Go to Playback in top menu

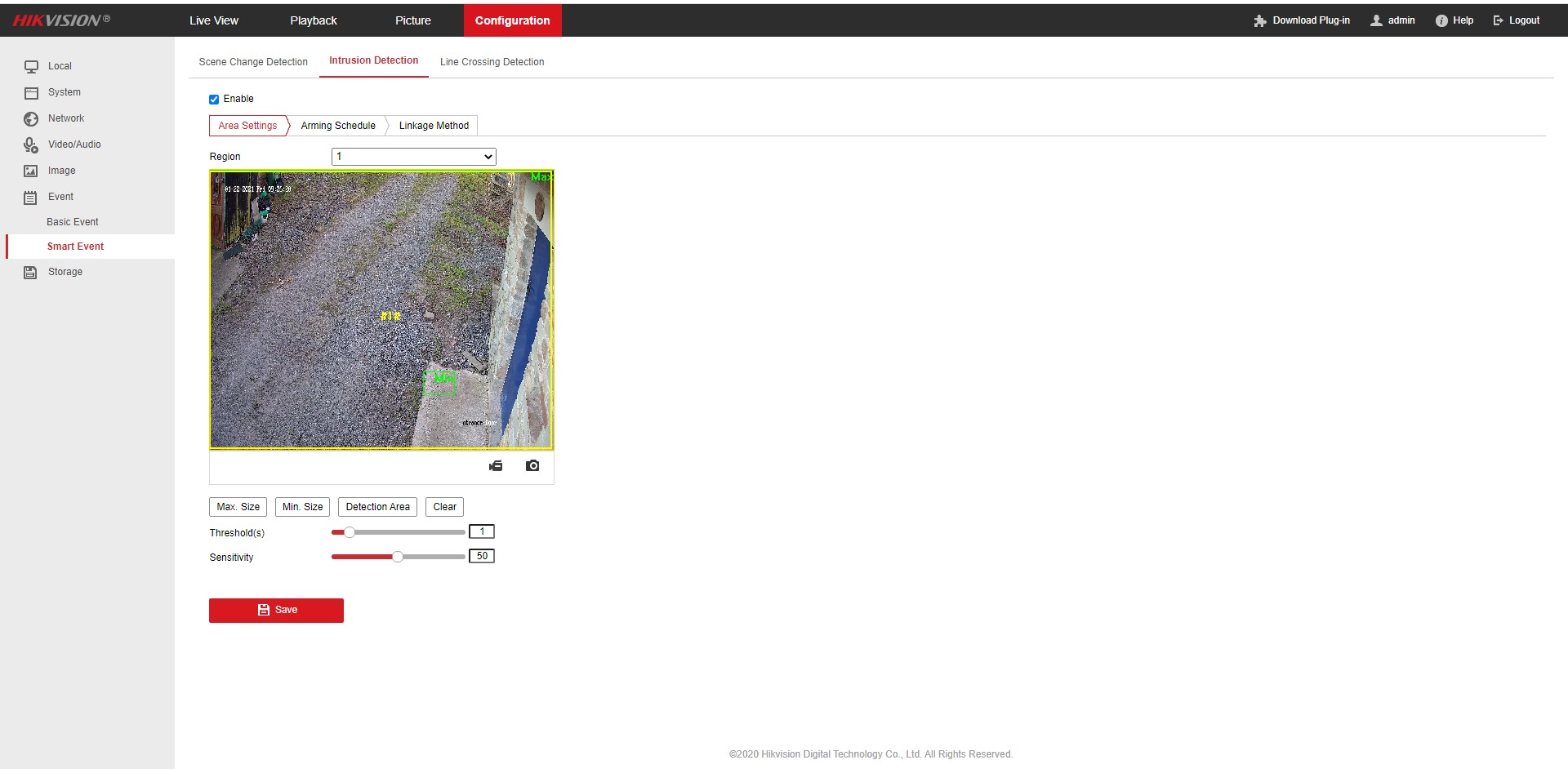pyautogui.click(x=314, y=20)
